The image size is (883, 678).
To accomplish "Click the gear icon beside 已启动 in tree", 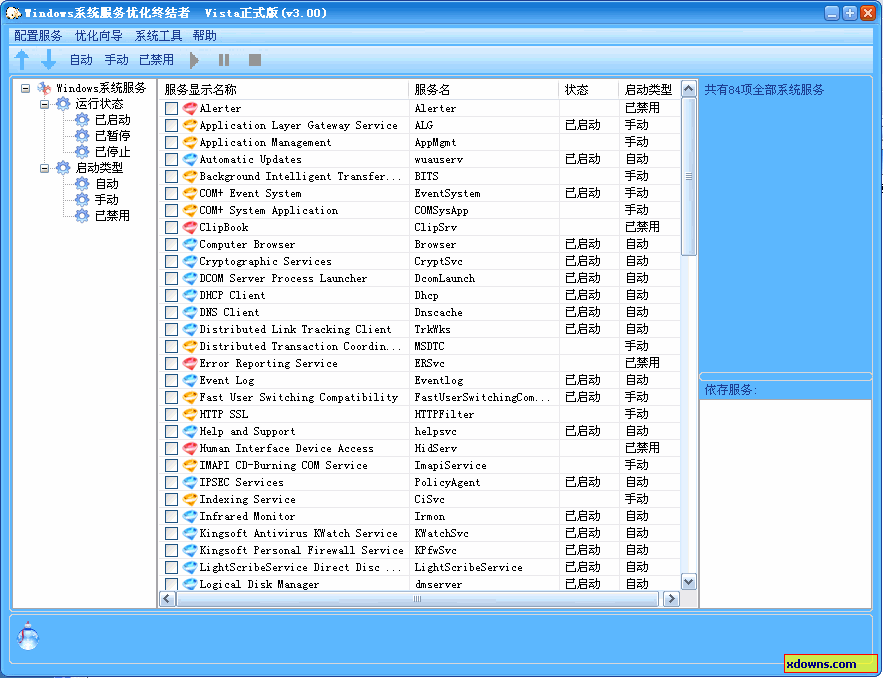I will pos(82,119).
